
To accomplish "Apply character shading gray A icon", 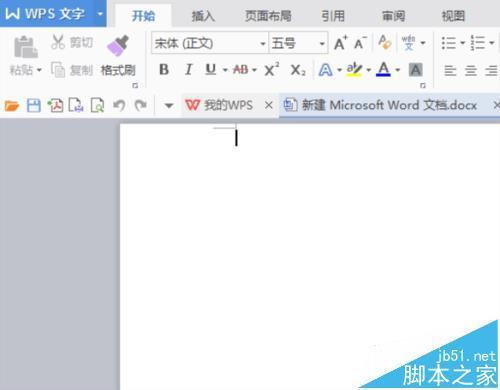I will click(416, 70).
